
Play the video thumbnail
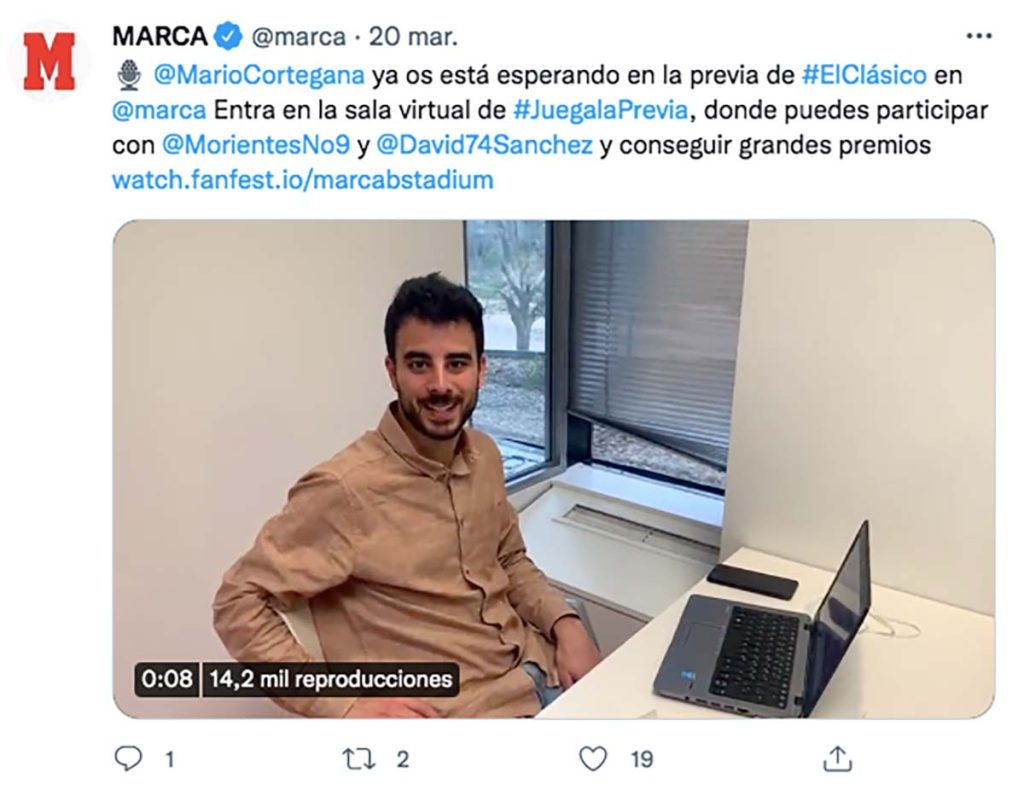(x=554, y=469)
